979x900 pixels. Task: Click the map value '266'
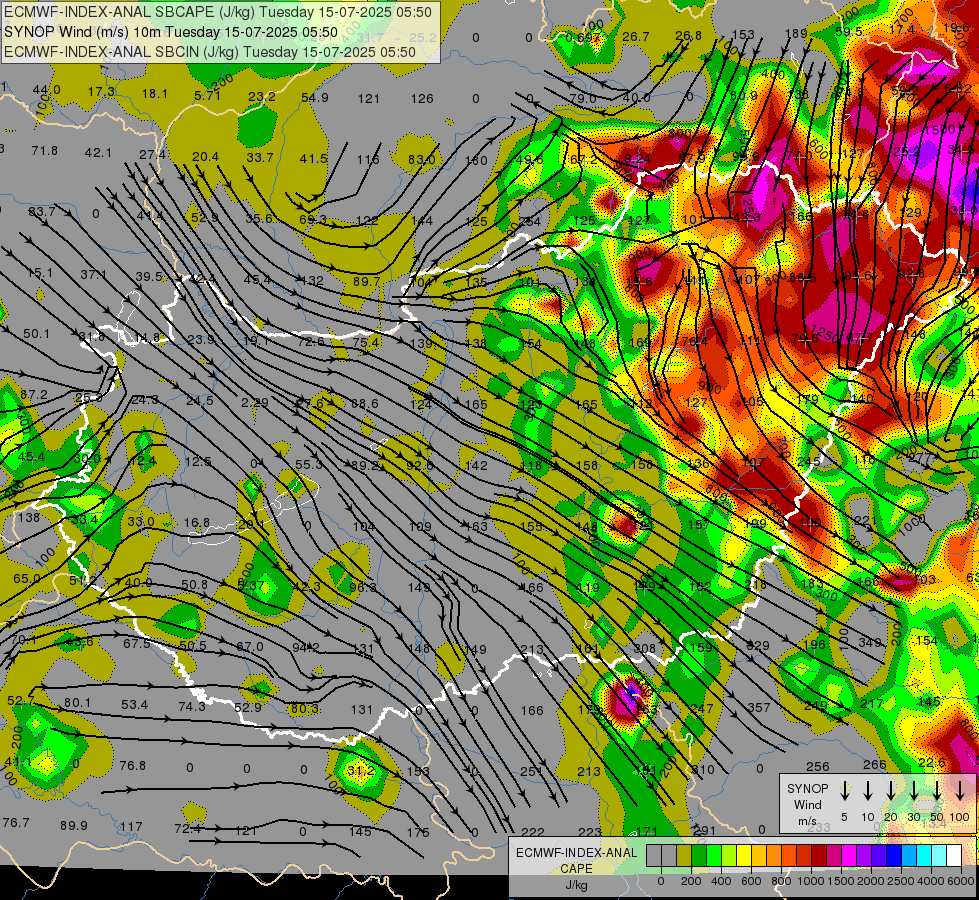[x=875, y=764]
